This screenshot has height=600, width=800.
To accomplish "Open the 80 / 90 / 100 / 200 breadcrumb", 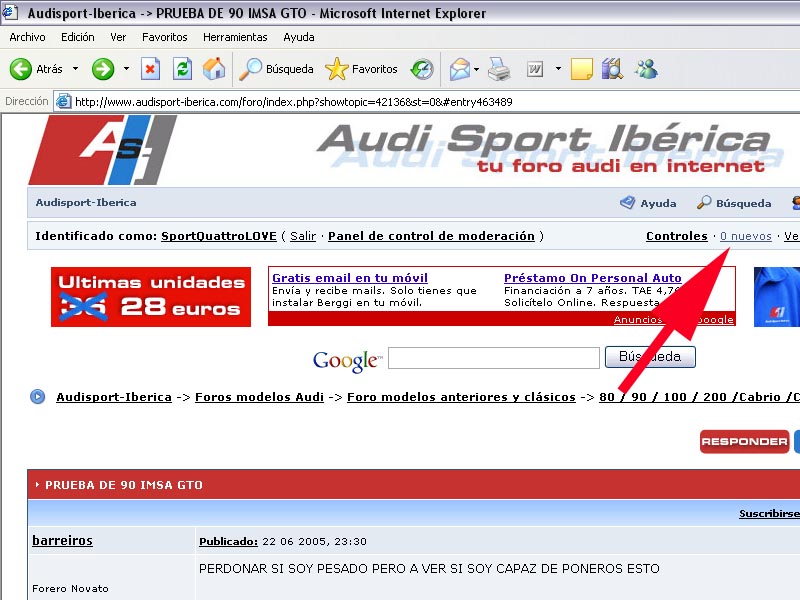I will (699, 397).
